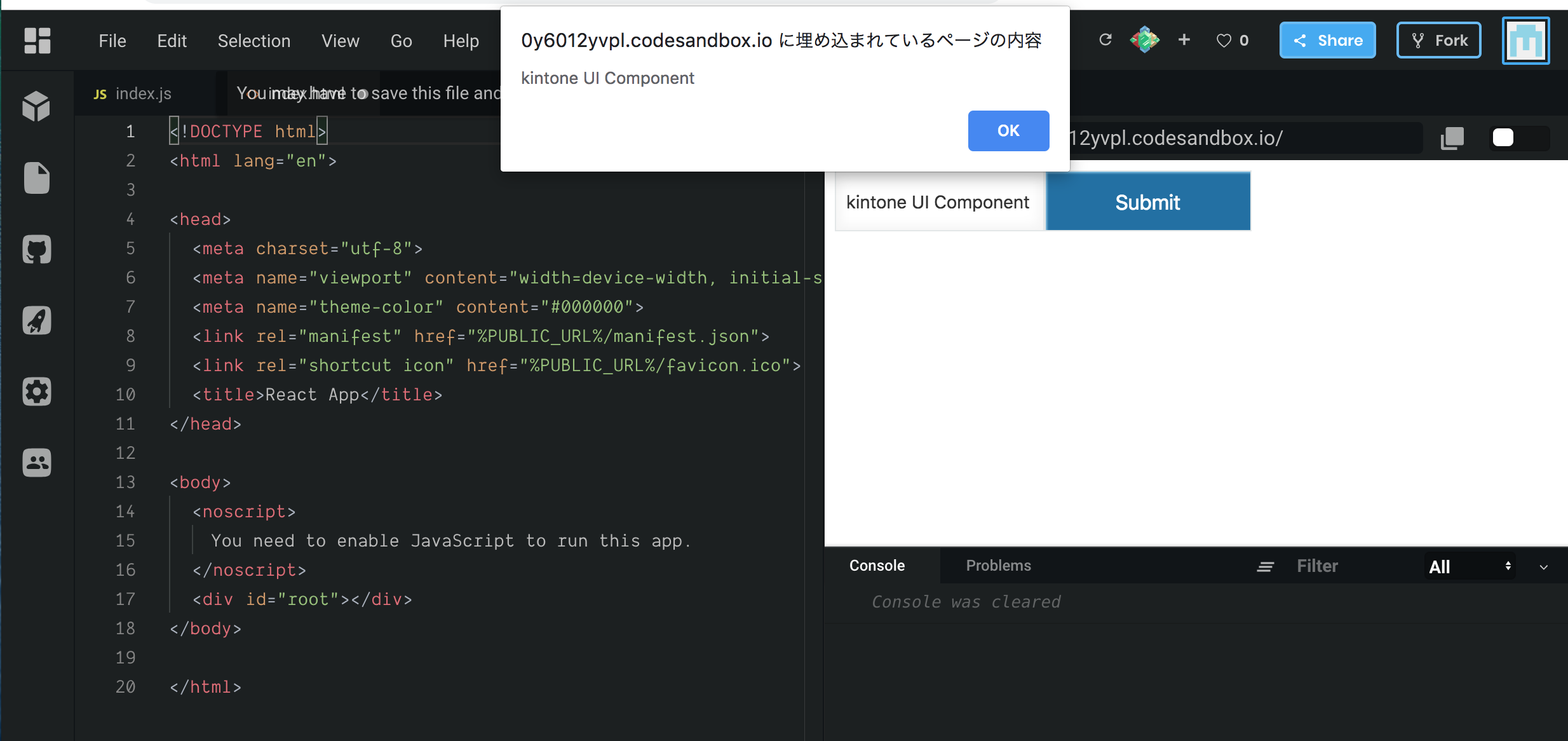Click the closing </html> tag line
This screenshot has height=741, width=1568.
click(205, 687)
